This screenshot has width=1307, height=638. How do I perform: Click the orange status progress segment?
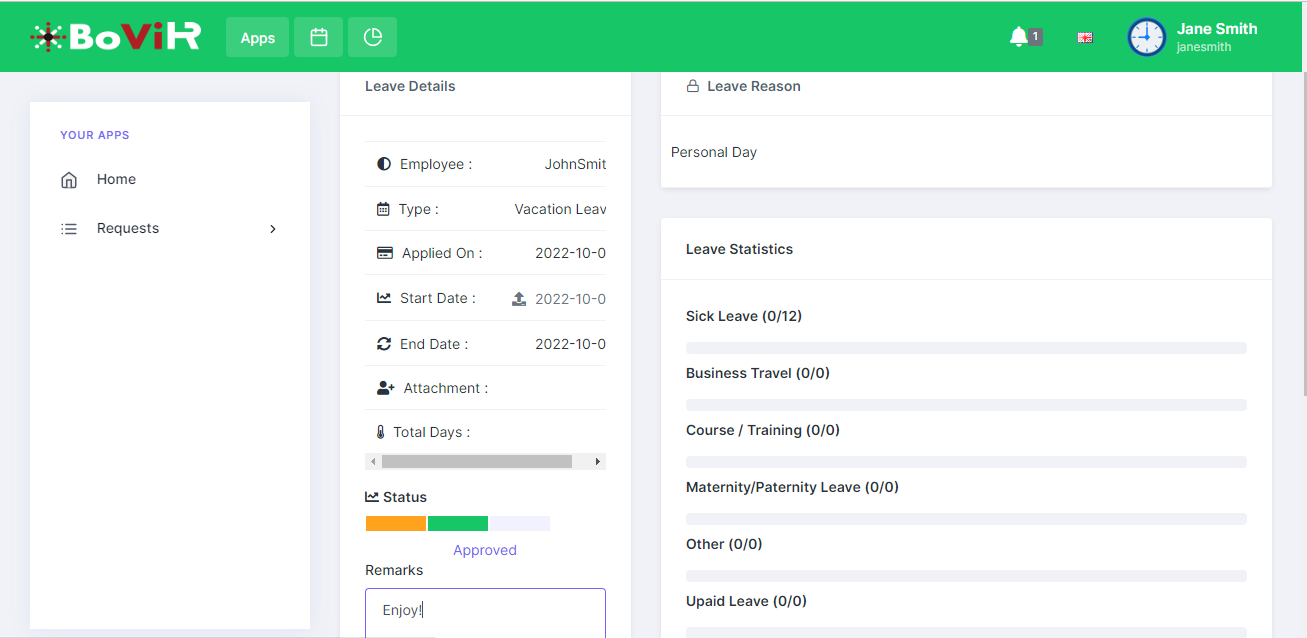tap(396, 524)
